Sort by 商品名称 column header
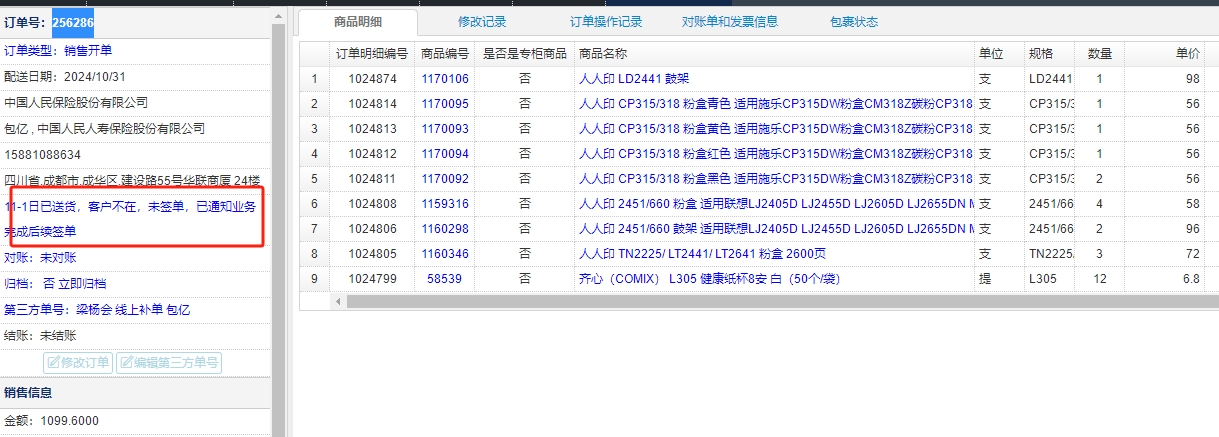 tap(775, 54)
